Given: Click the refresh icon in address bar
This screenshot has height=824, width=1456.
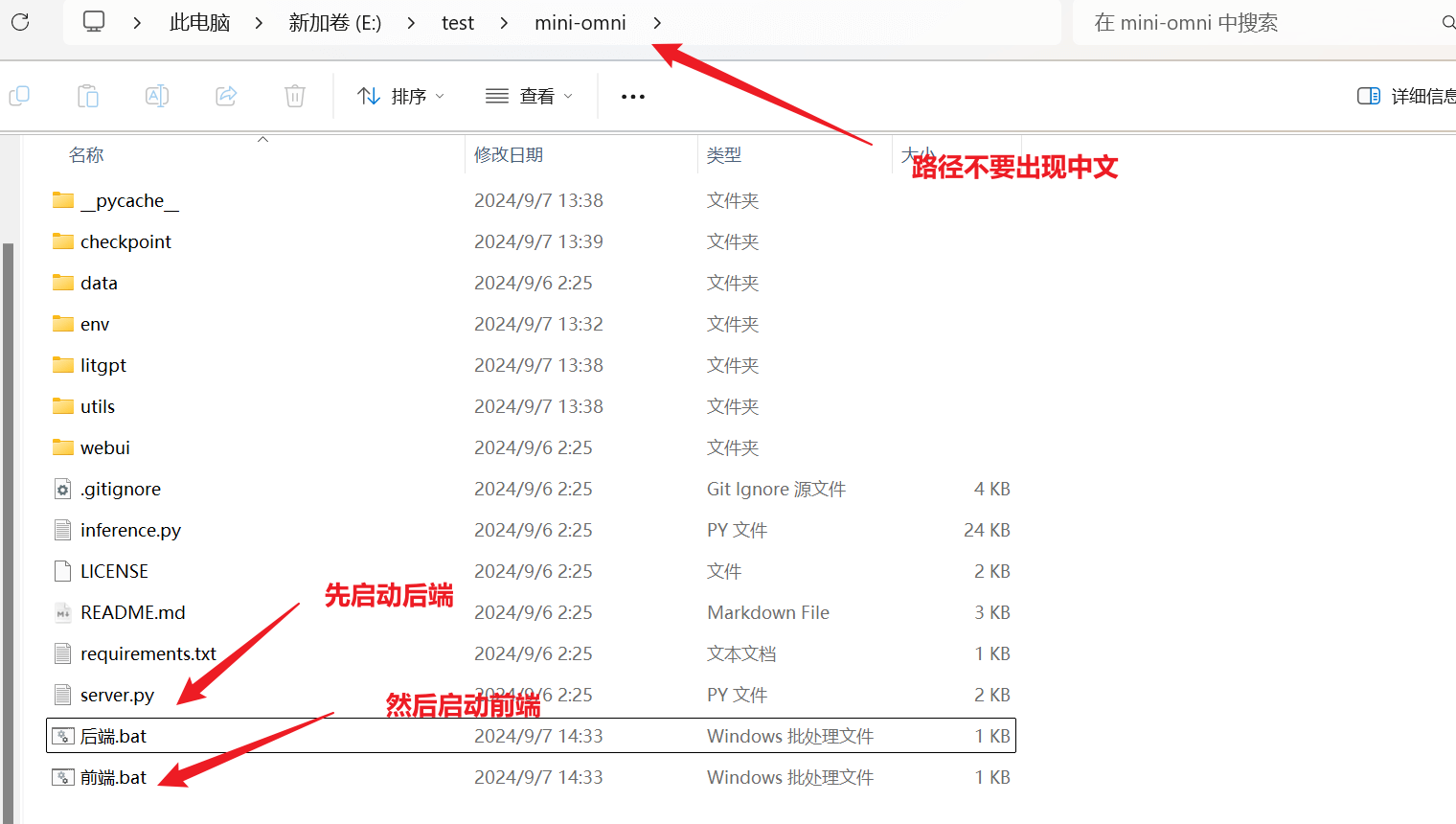Looking at the screenshot, I should pyautogui.click(x=20, y=22).
